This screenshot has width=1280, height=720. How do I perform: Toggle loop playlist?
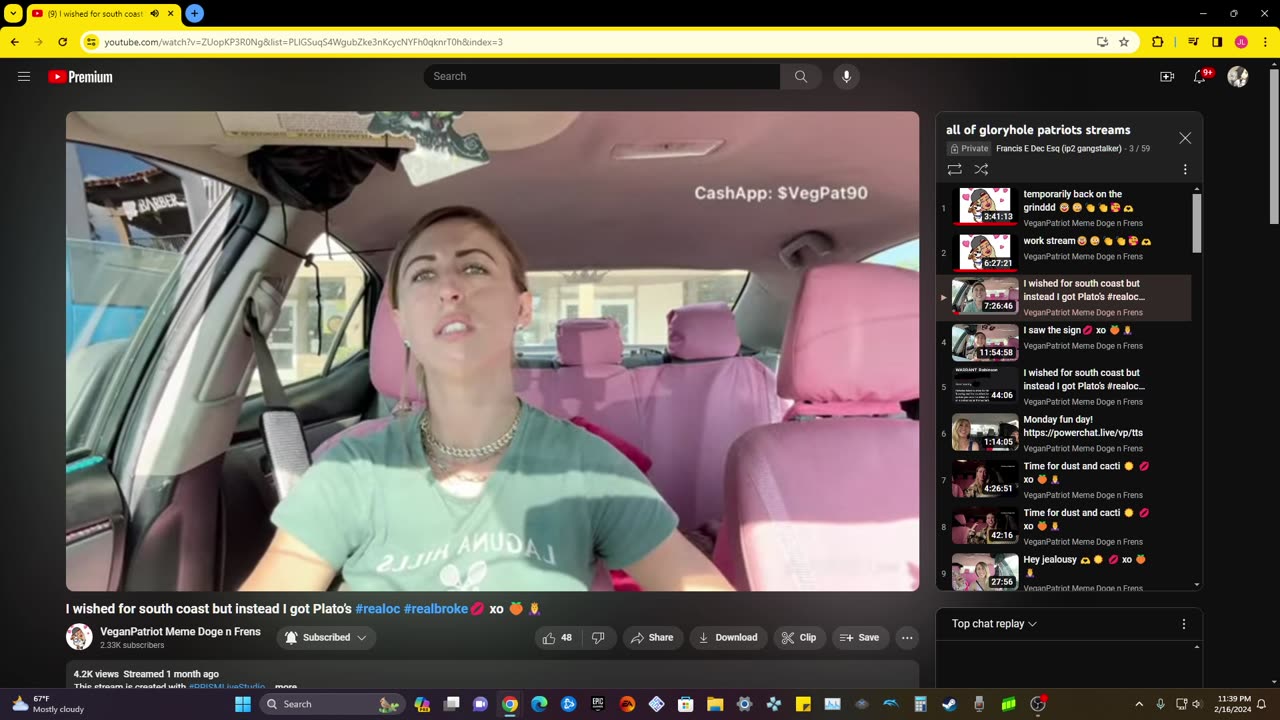pyautogui.click(x=955, y=170)
